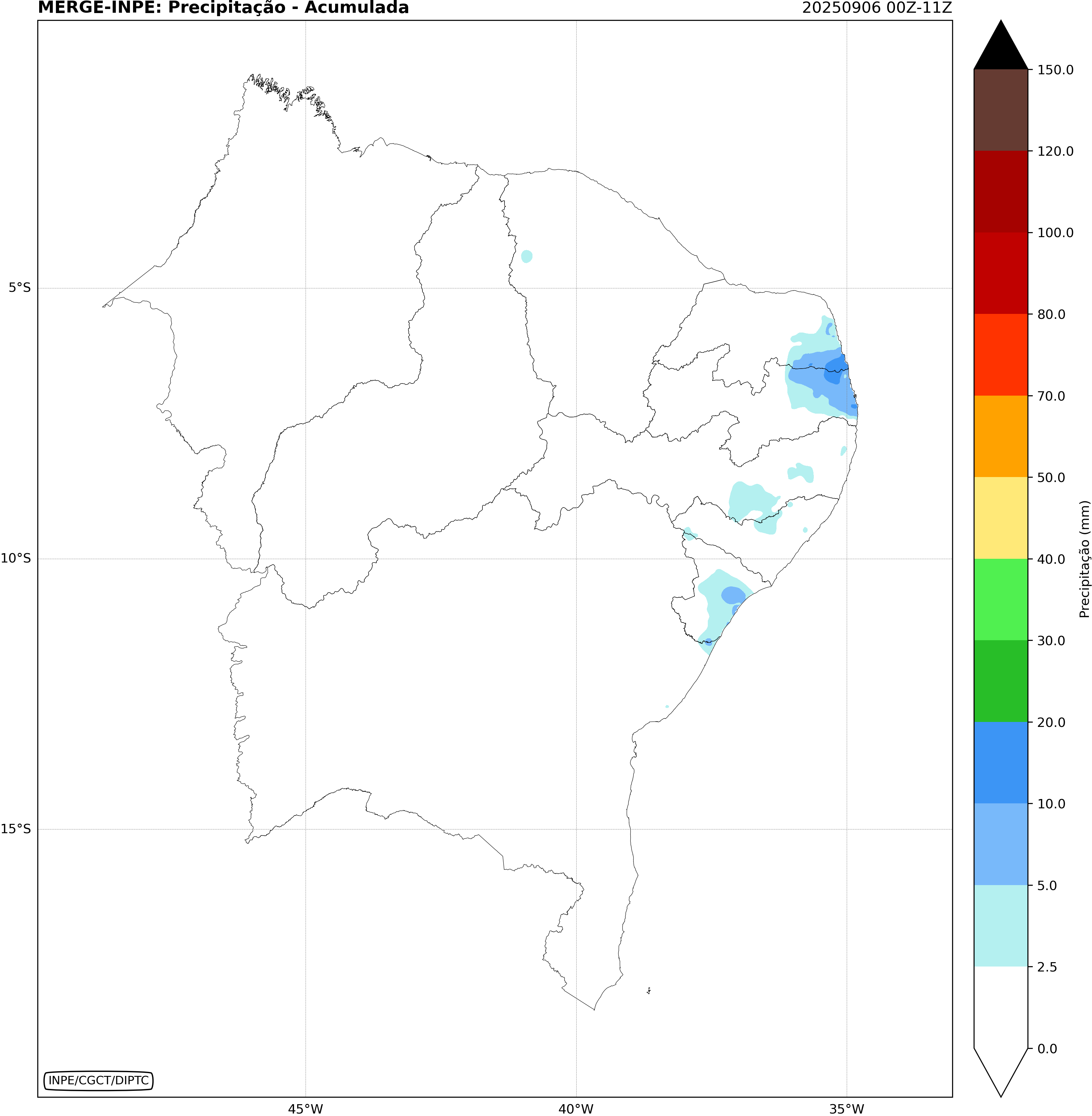Click the pale cyan 2.5-5 color band
Viewport: 1092px width, 1116px height.
(x=1001, y=925)
